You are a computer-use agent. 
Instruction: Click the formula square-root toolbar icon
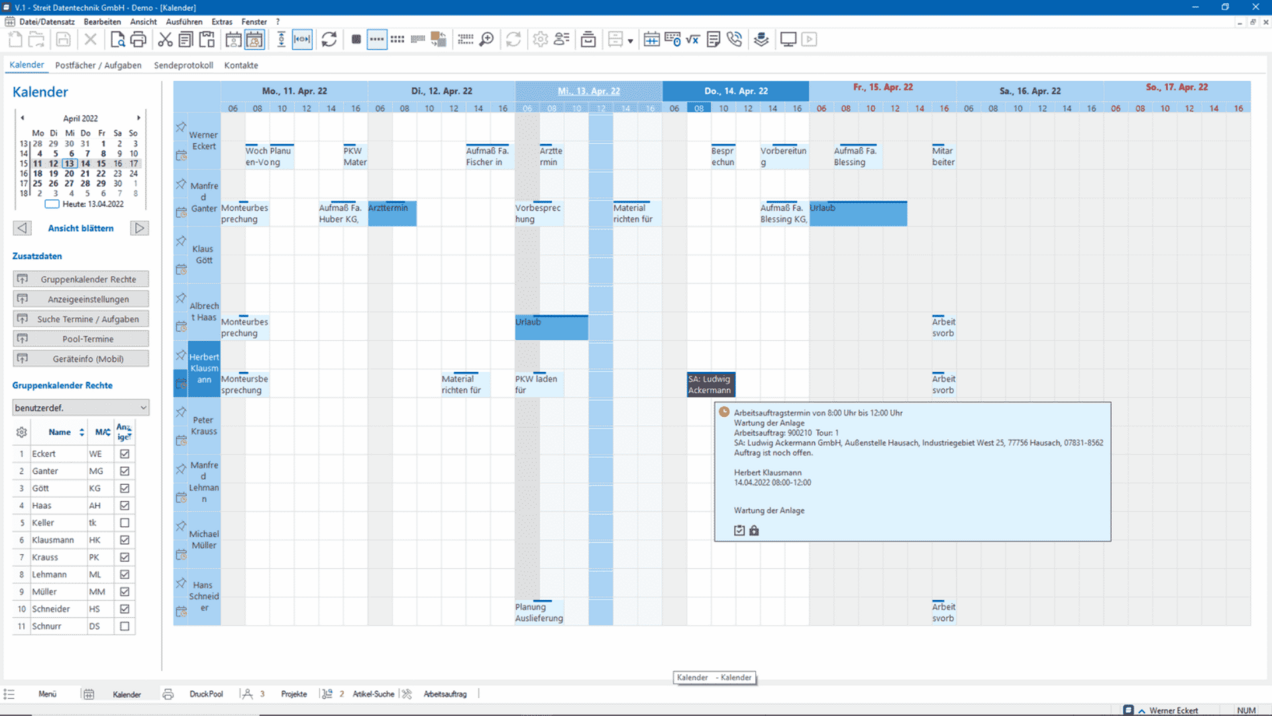[x=692, y=40]
